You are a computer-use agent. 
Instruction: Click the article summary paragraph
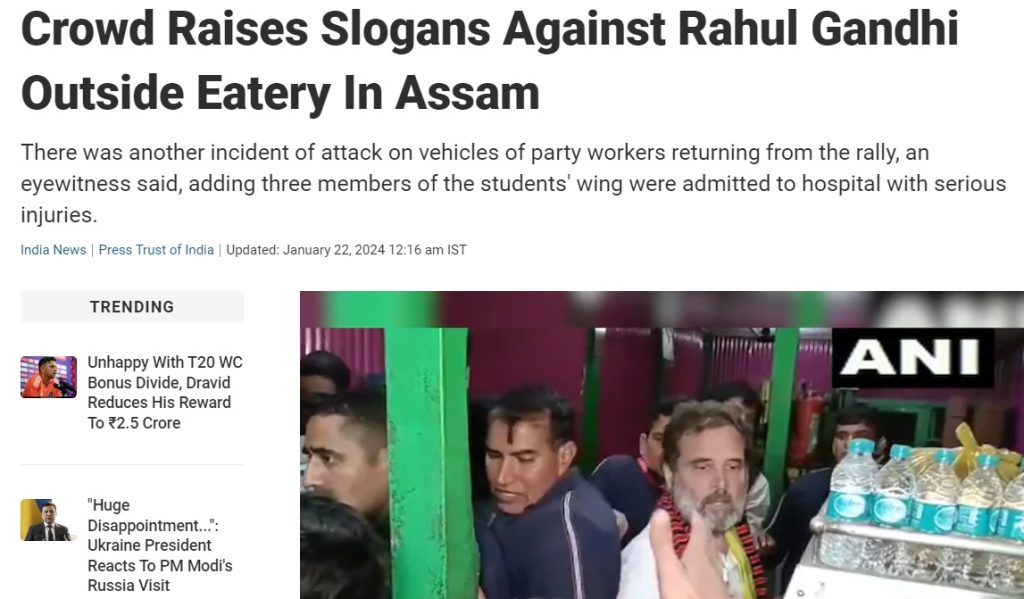[513, 184]
